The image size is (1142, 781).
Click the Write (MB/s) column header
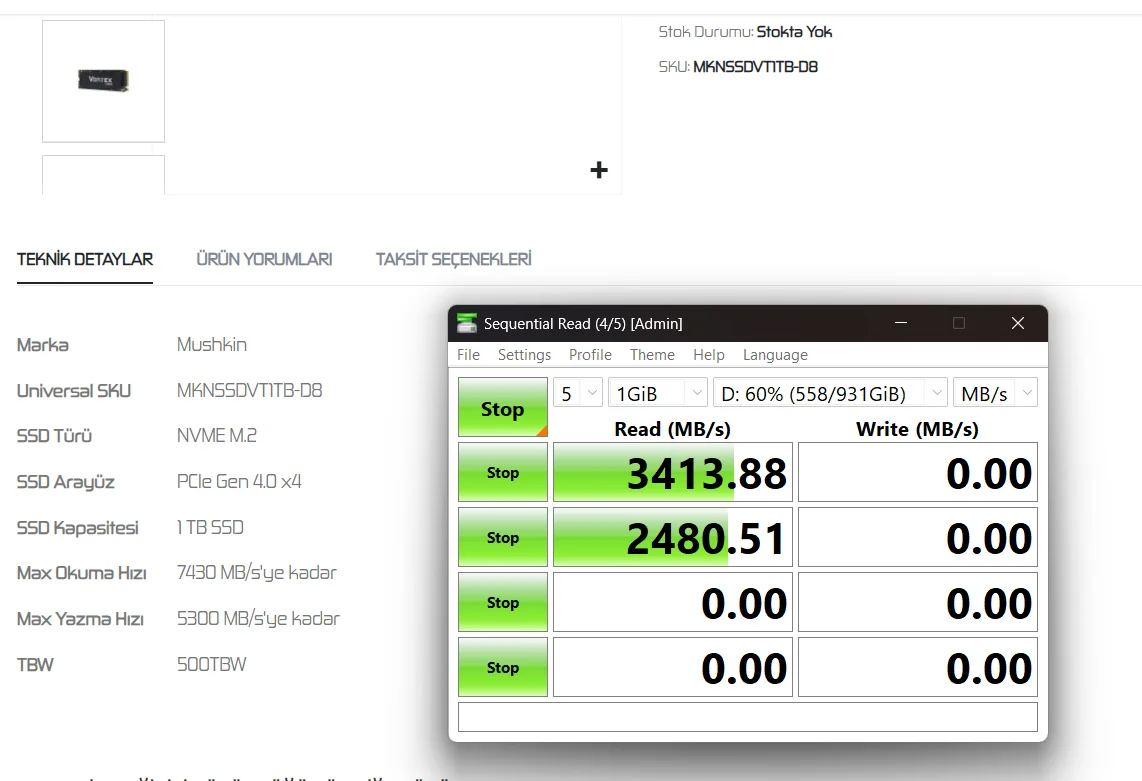click(x=917, y=429)
